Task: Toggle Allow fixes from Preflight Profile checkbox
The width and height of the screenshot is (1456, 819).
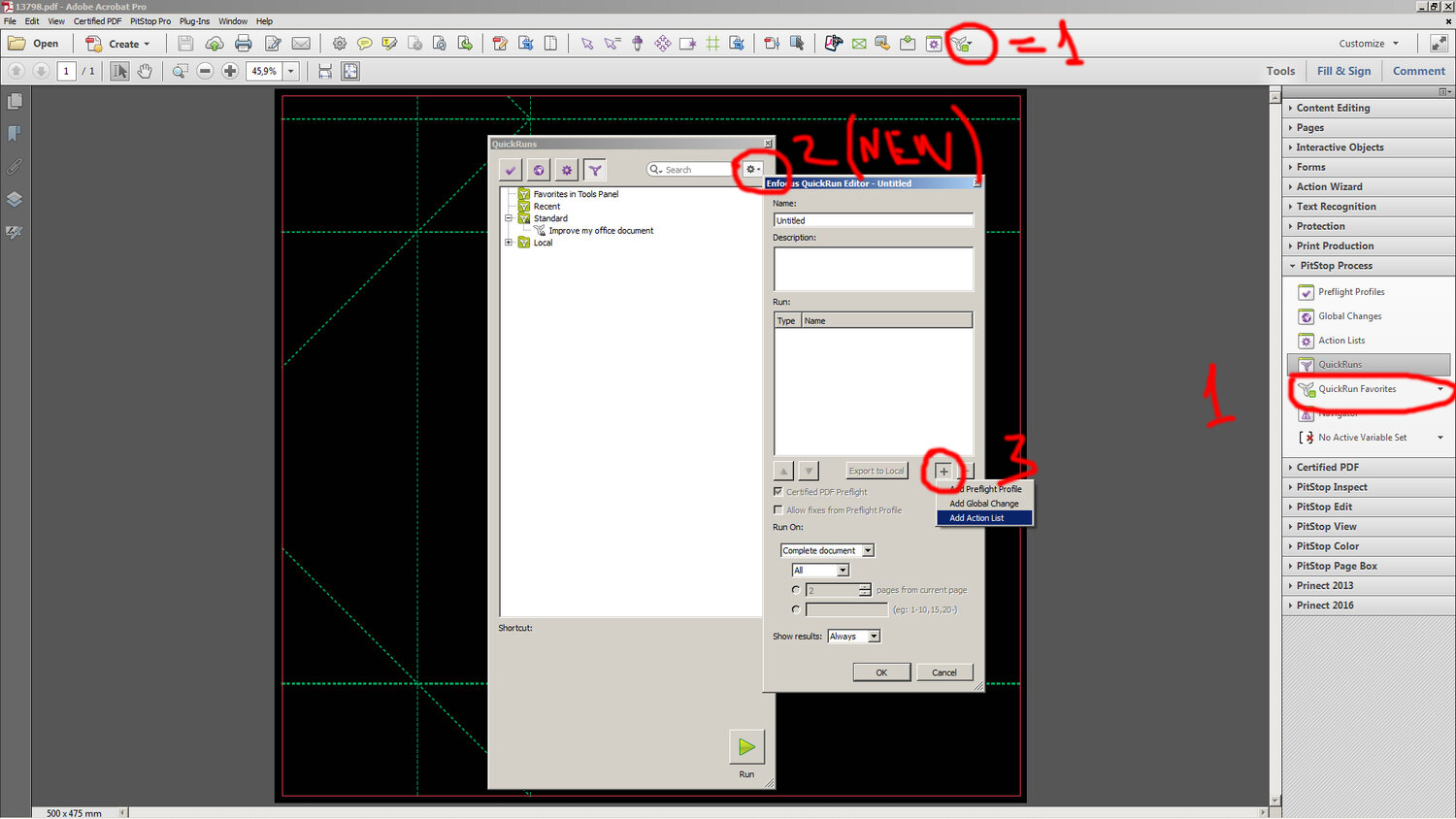Action: coord(778,509)
